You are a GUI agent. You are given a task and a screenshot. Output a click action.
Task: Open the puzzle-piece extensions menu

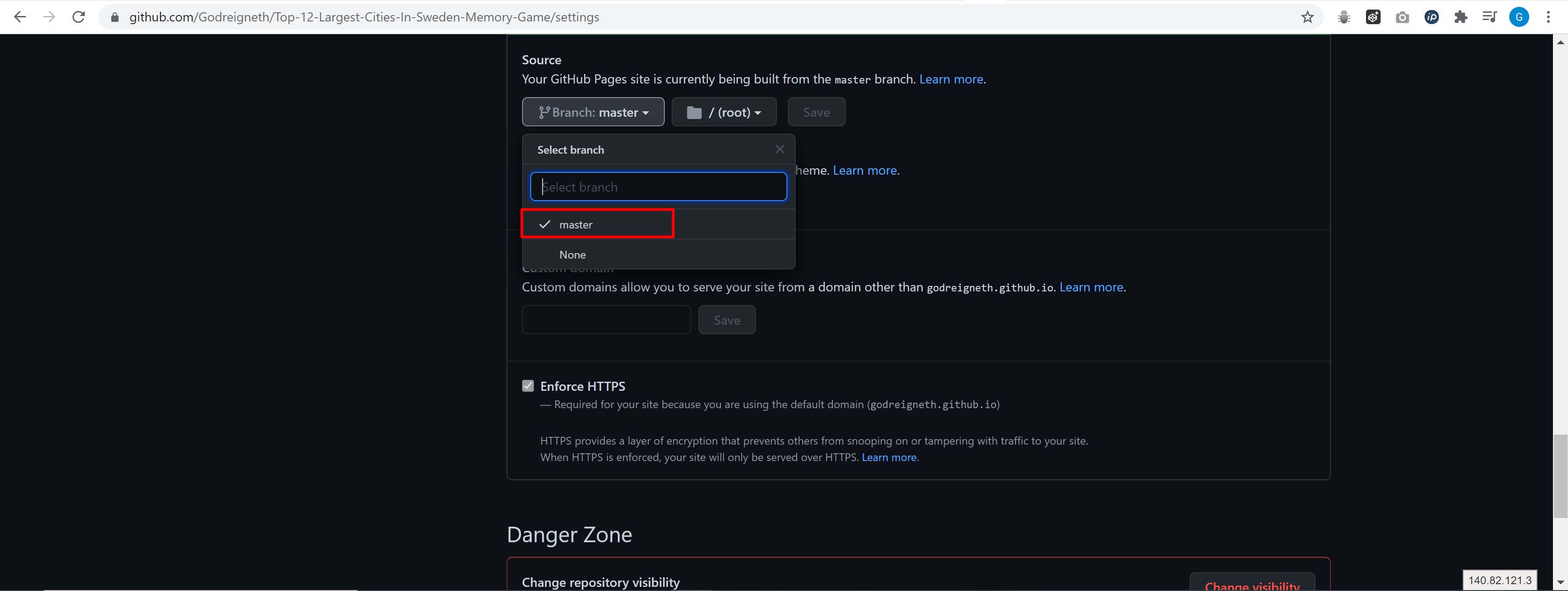pyautogui.click(x=1460, y=17)
